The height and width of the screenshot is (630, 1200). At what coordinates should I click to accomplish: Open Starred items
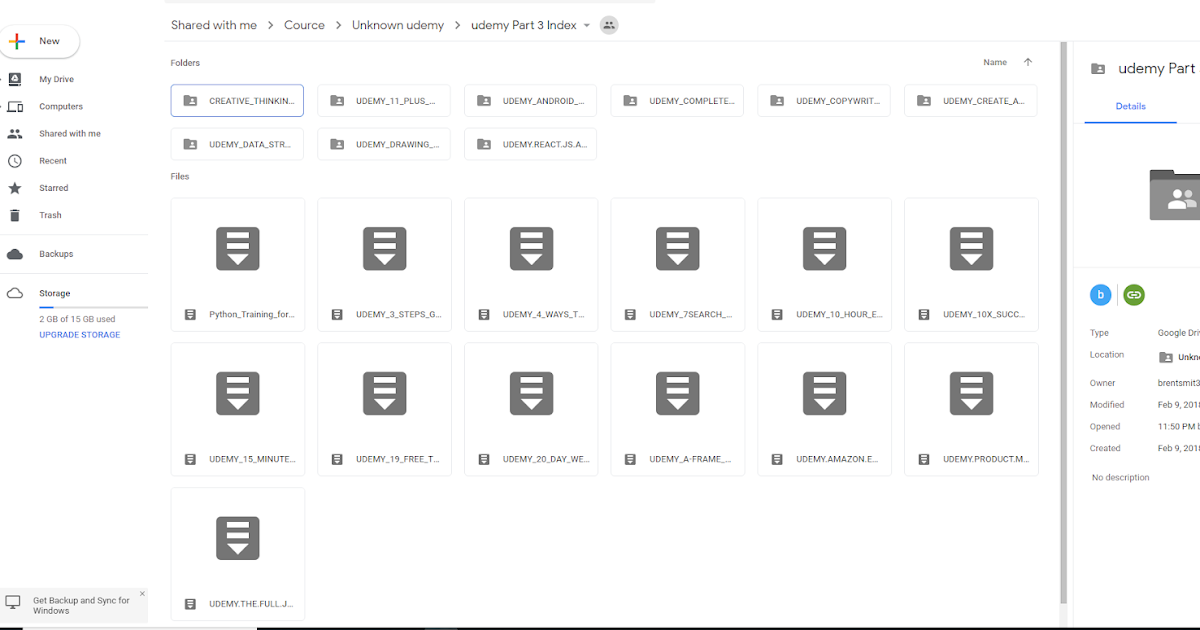[x=53, y=188]
